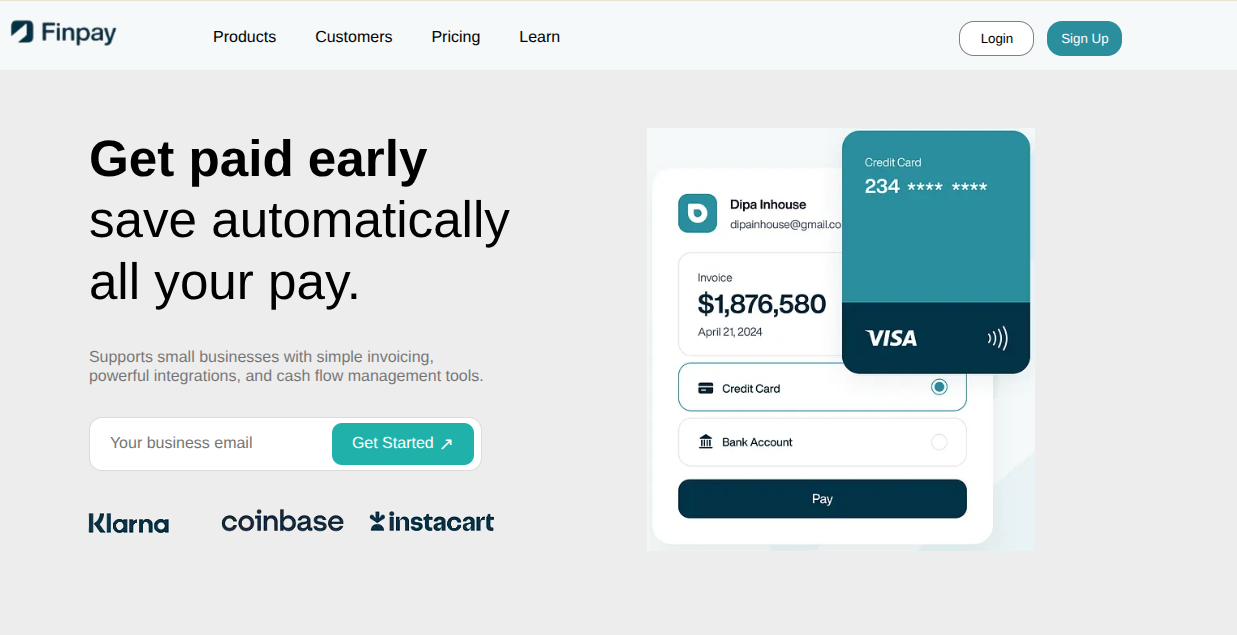Click the Get Started button
1237x635 pixels.
tap(402, 443)
